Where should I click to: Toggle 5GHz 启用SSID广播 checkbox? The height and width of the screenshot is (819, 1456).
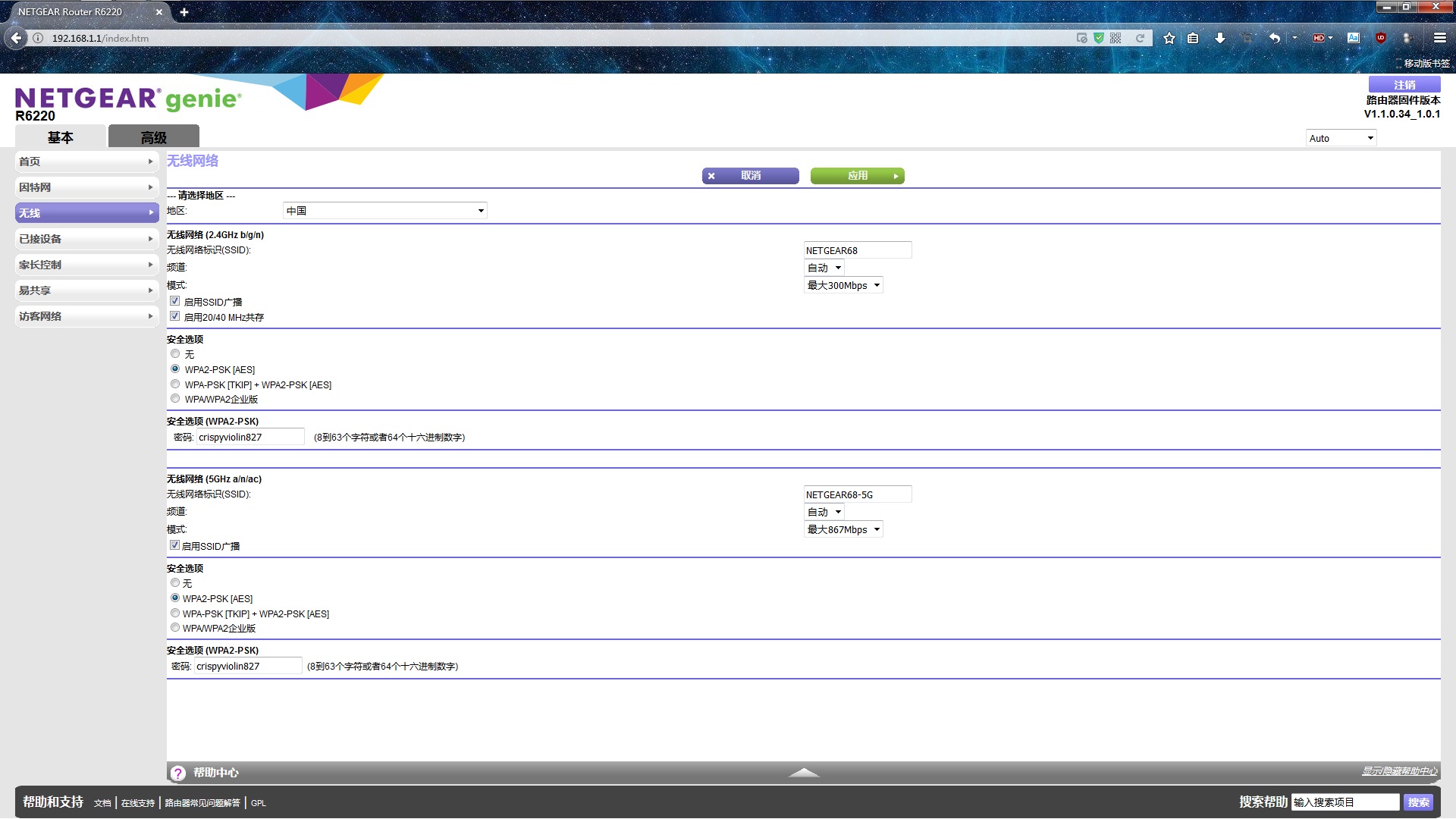coord(175,545)
